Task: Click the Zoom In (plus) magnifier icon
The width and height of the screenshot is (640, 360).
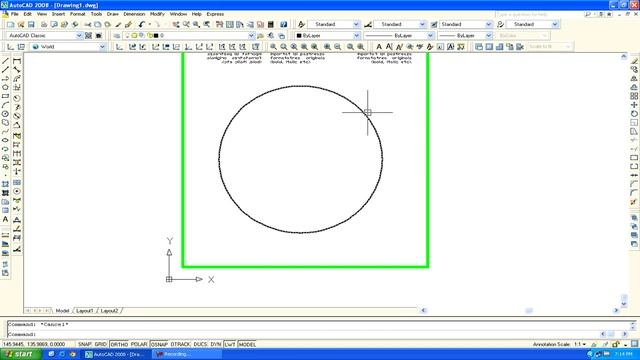Action: 327,47
